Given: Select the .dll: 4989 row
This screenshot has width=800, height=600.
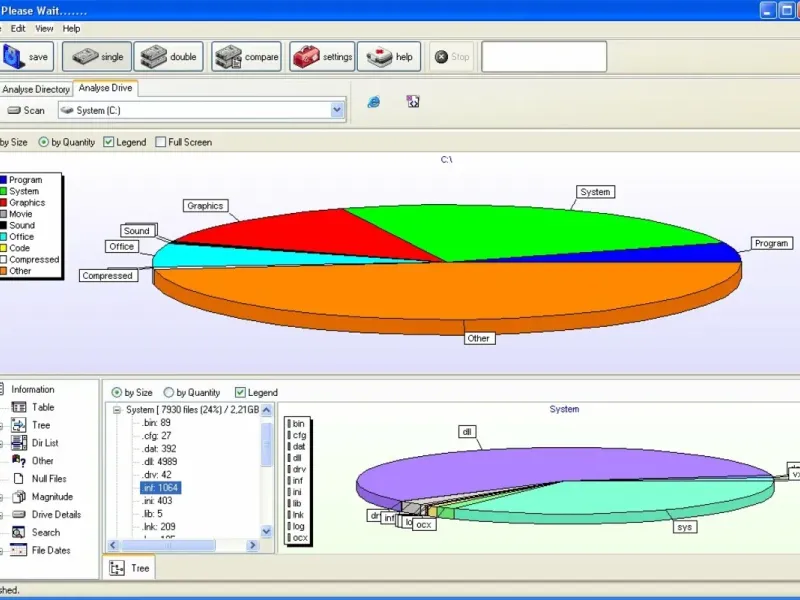Looking at the screenshot, I should [160, 462].
